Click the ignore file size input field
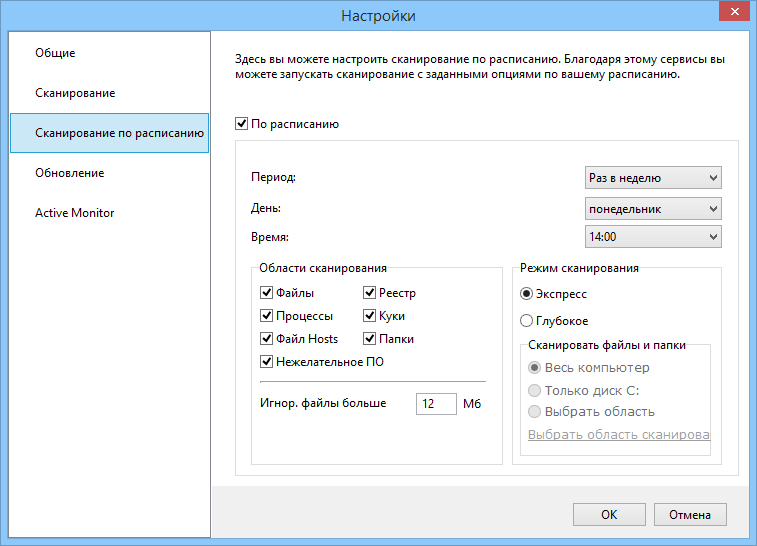 tap(436, 403)
